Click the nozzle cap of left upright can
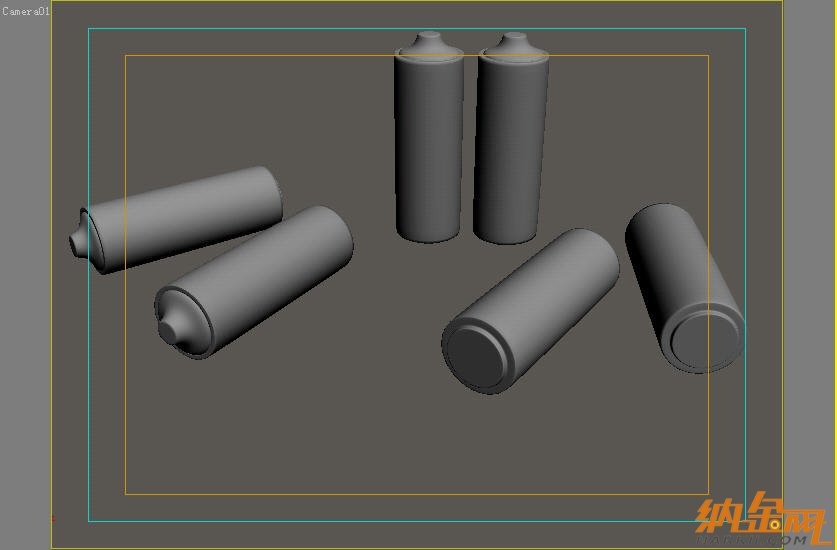This screenshot has width=837, height=550. point(429,44)
